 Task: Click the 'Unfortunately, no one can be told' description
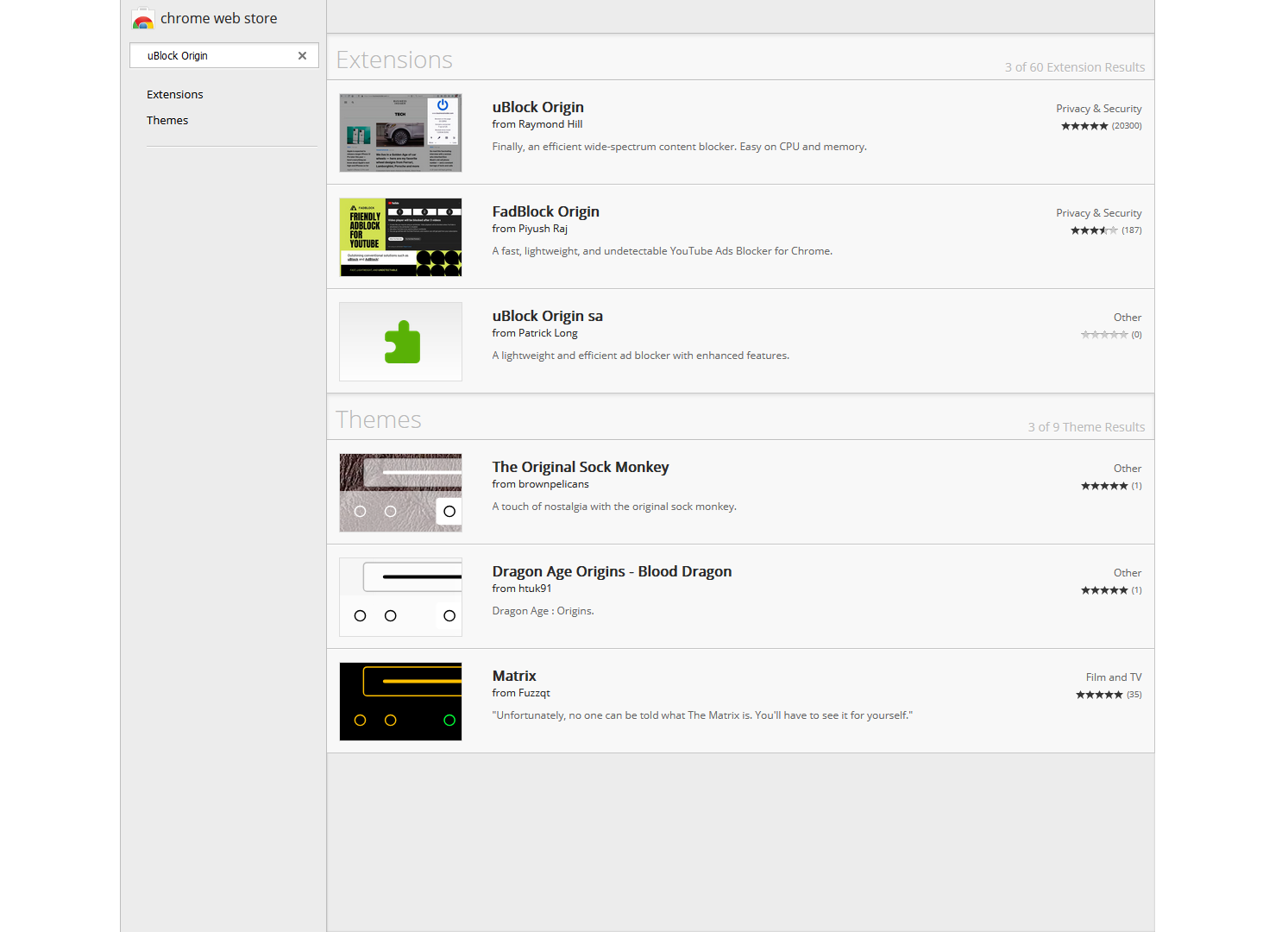click(702, 715)
